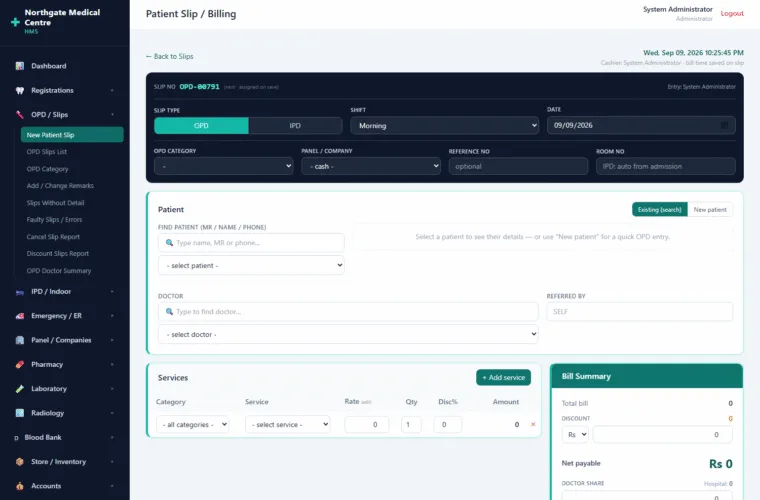The image size is (760, 500).
Task: Click the IPD / Indoor bed icon
Action: click(x=19, y=292)
